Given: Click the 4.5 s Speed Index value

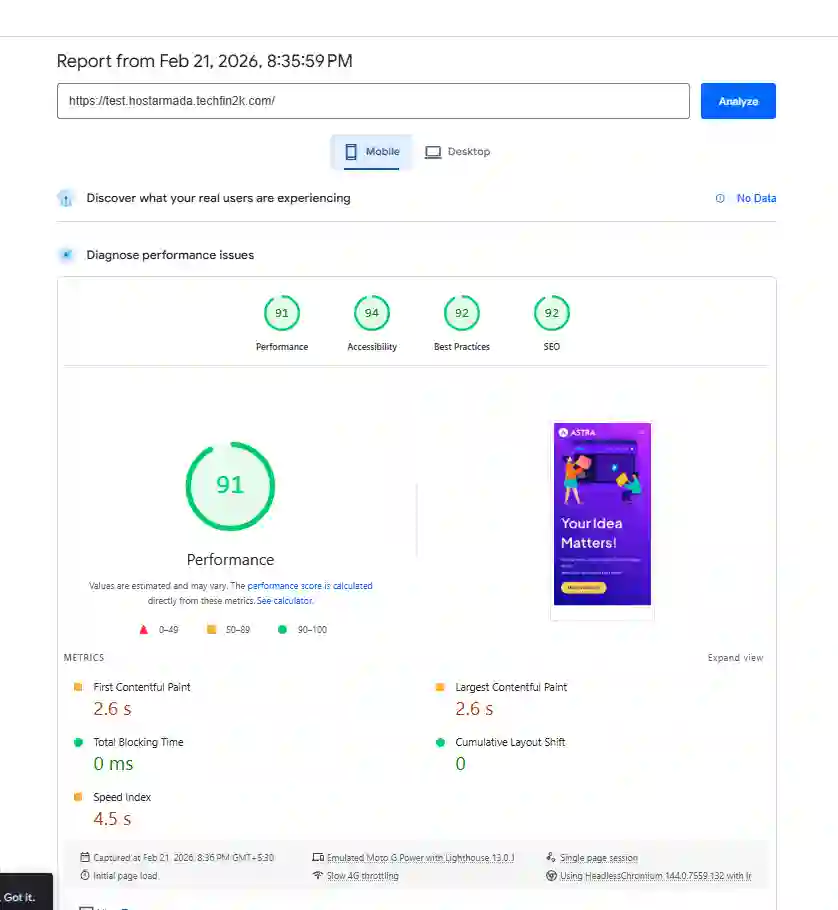Looking at the screenshot, I should point(113,819).
